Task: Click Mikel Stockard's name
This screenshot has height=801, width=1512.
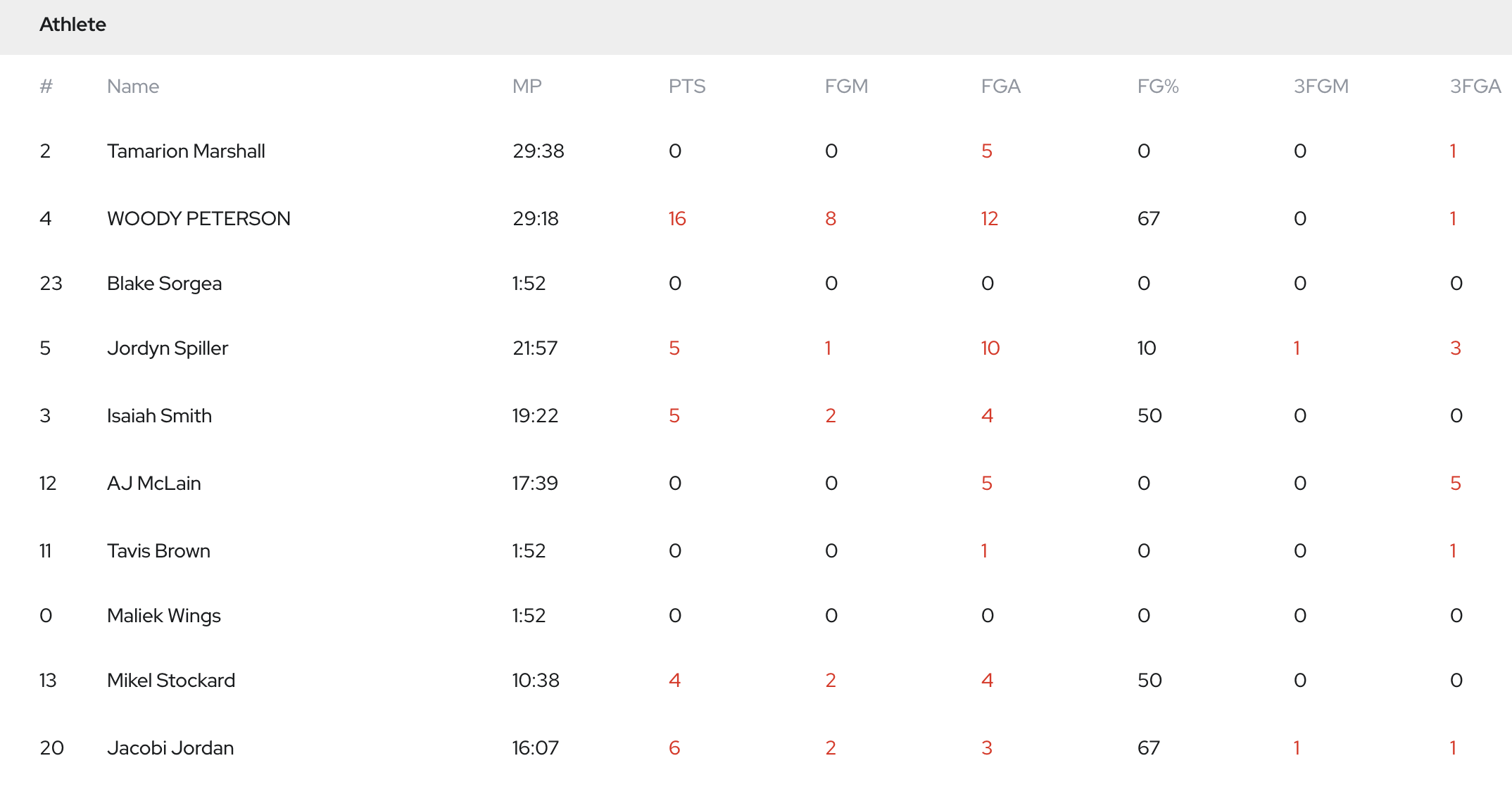Action: point(171,680)
